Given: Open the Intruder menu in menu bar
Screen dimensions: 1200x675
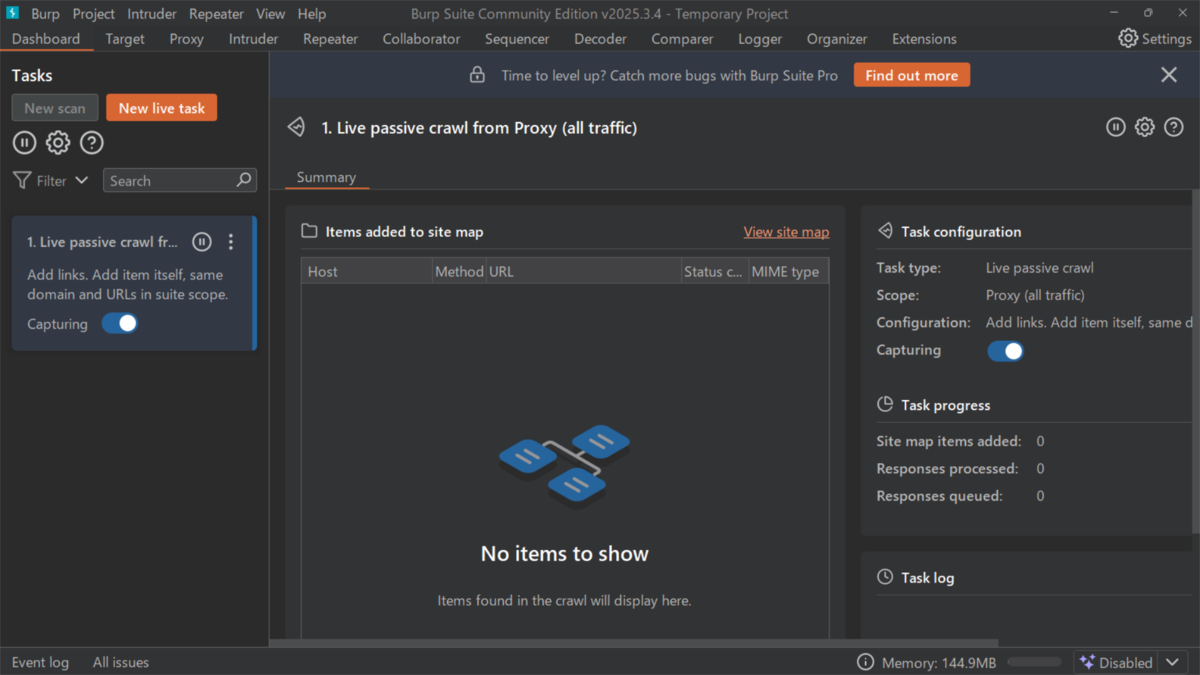Looking at the screenshot, I should 152,14.
